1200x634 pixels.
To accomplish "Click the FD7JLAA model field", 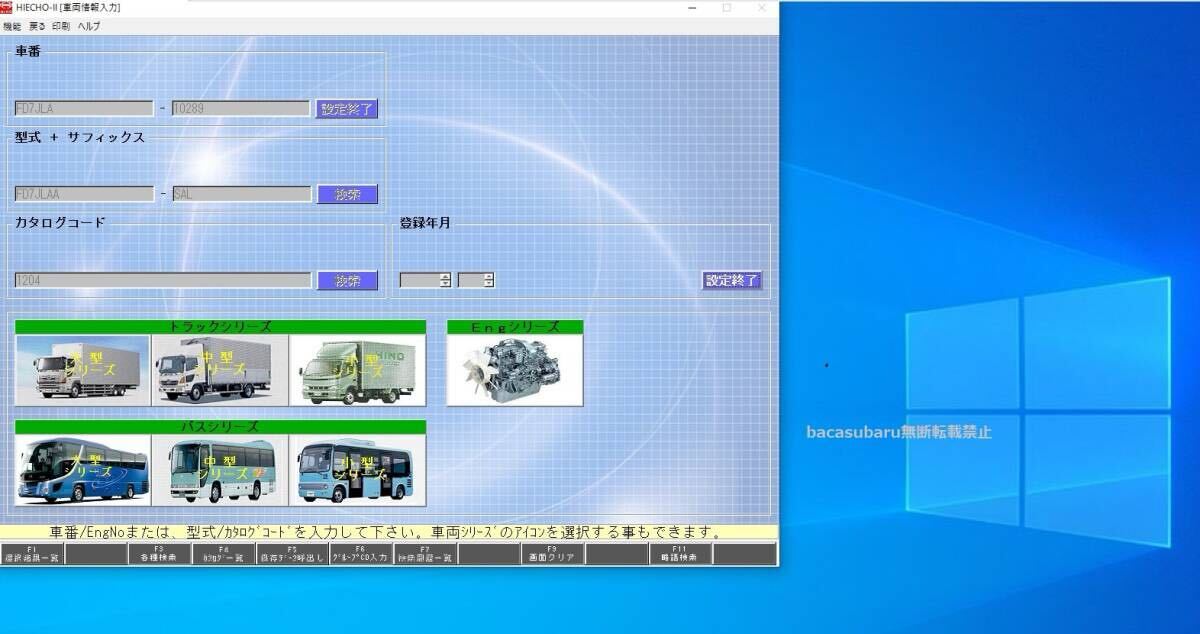I will pos(84,194).
